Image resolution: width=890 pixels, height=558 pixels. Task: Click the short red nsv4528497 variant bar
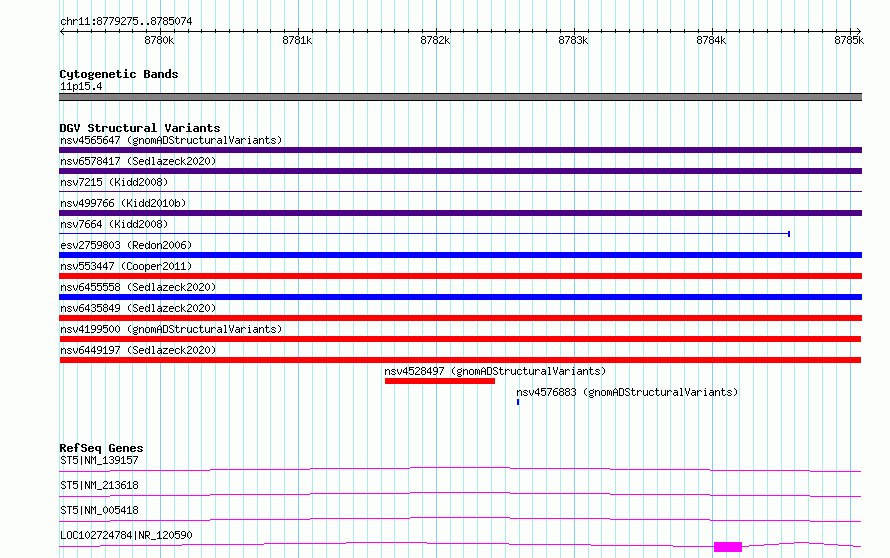coord(440,381)
